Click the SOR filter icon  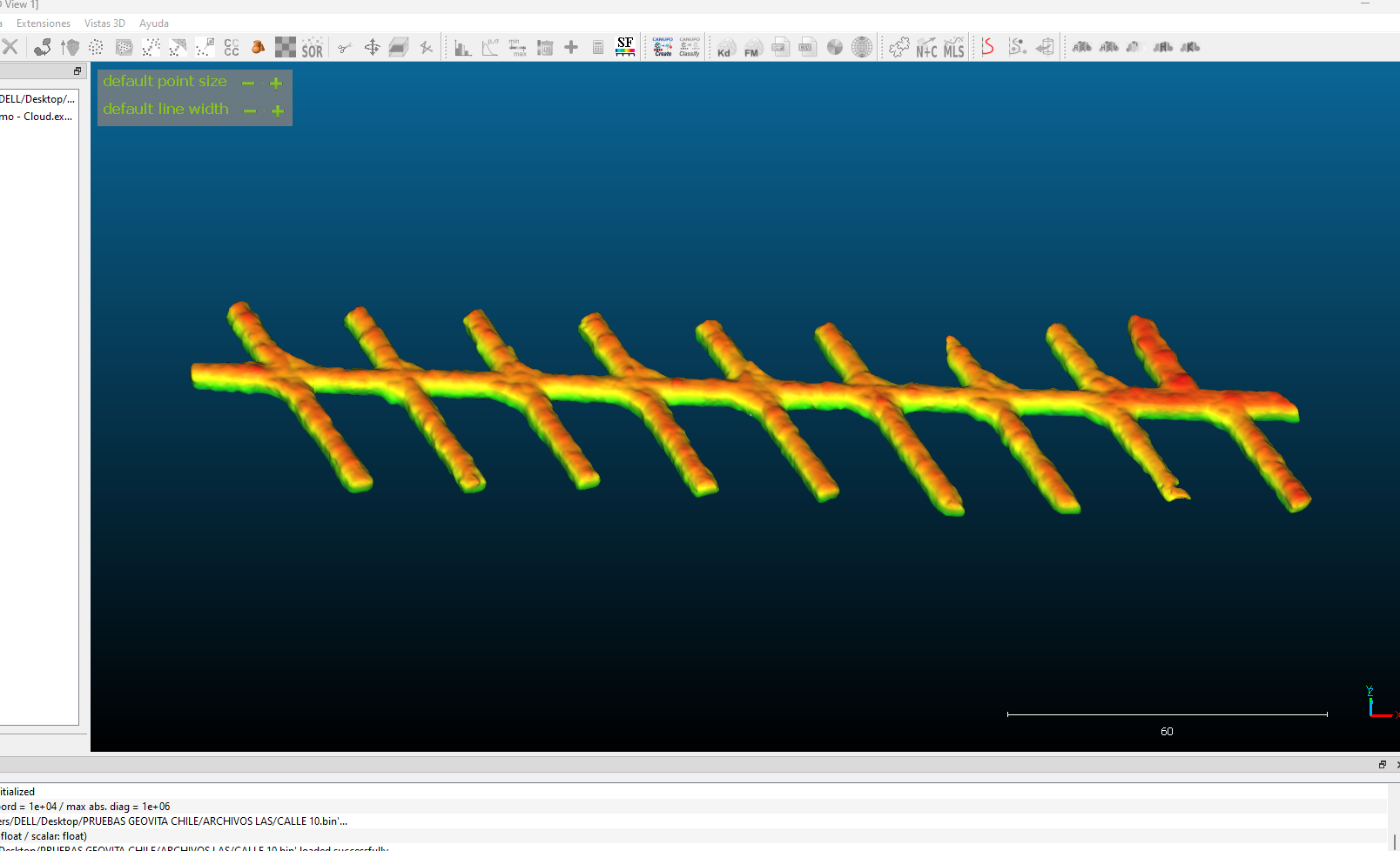pos(312,48)
